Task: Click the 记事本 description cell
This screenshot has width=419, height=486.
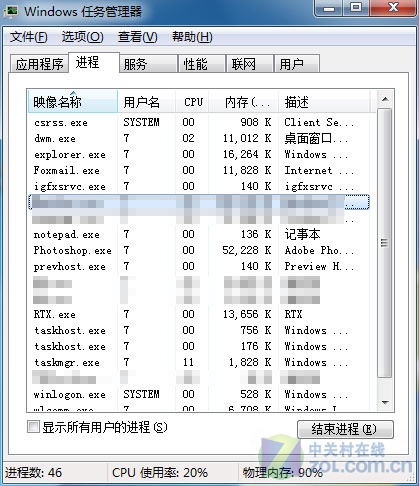Action: 302,234
